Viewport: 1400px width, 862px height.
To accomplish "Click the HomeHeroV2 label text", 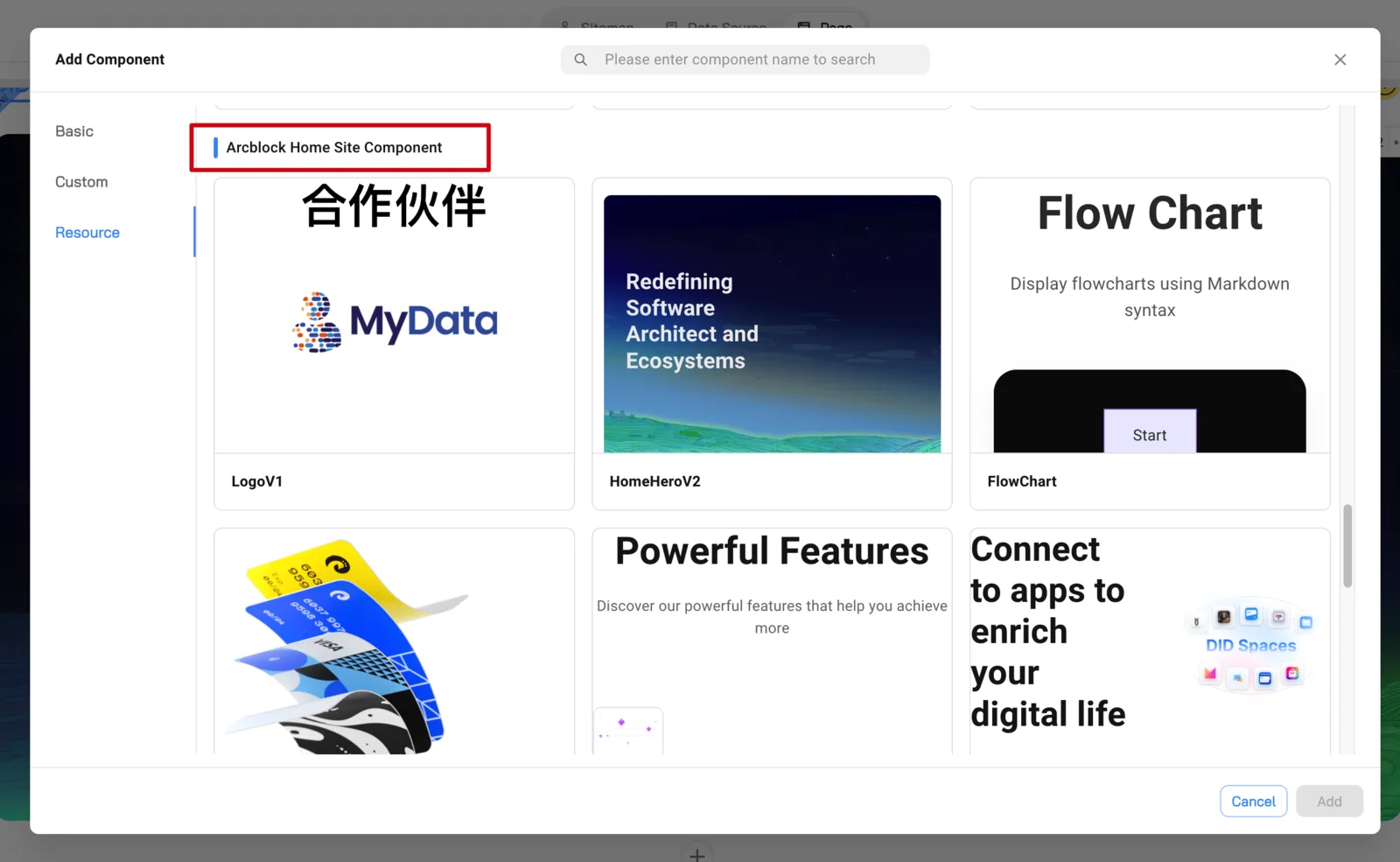I will pos(655,481).
